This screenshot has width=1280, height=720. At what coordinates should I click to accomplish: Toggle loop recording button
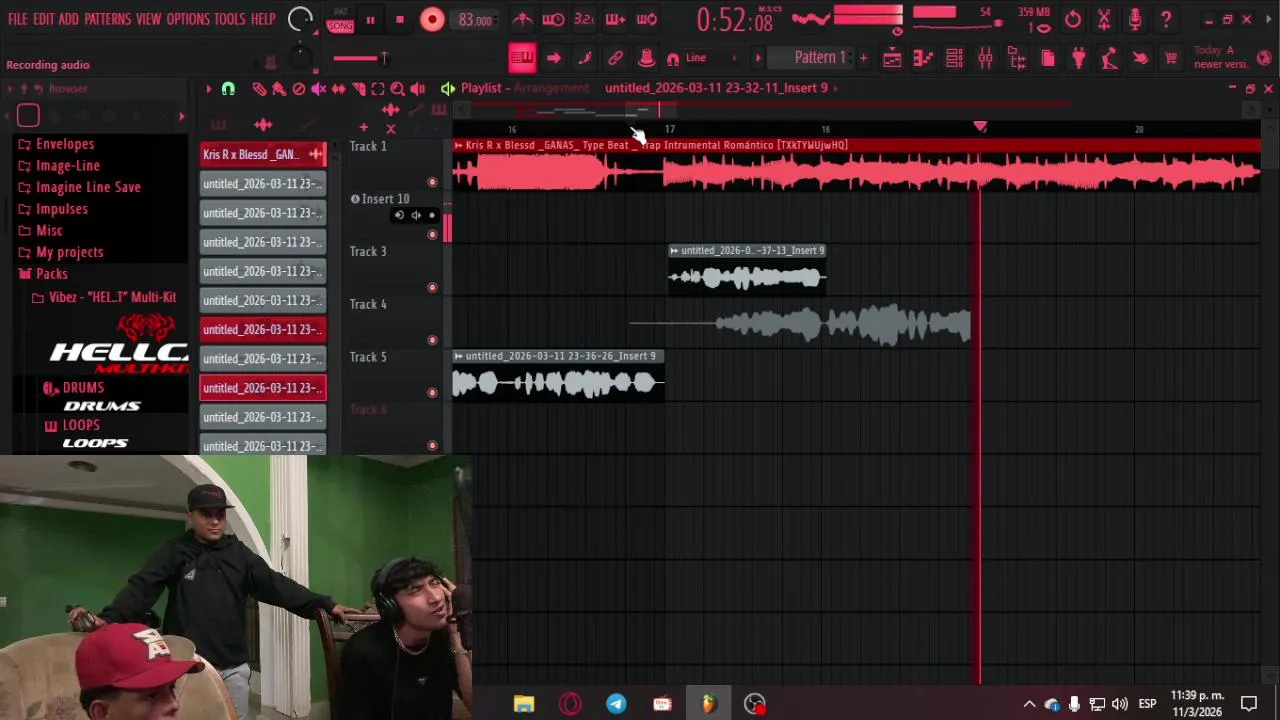pyautogui.click(x=647, y=19)
